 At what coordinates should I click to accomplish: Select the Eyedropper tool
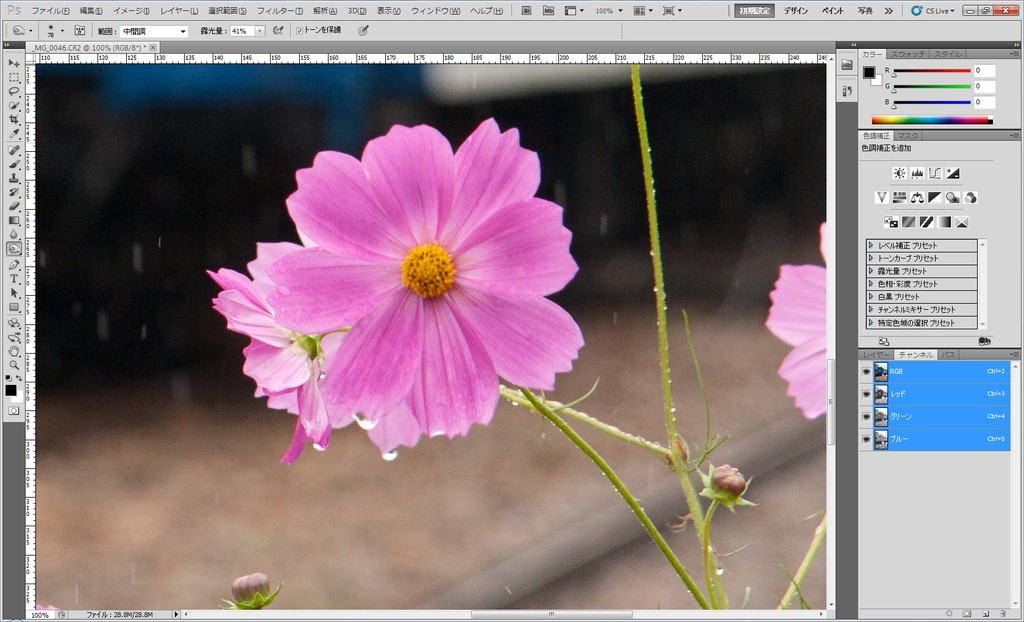coord(14,134)
